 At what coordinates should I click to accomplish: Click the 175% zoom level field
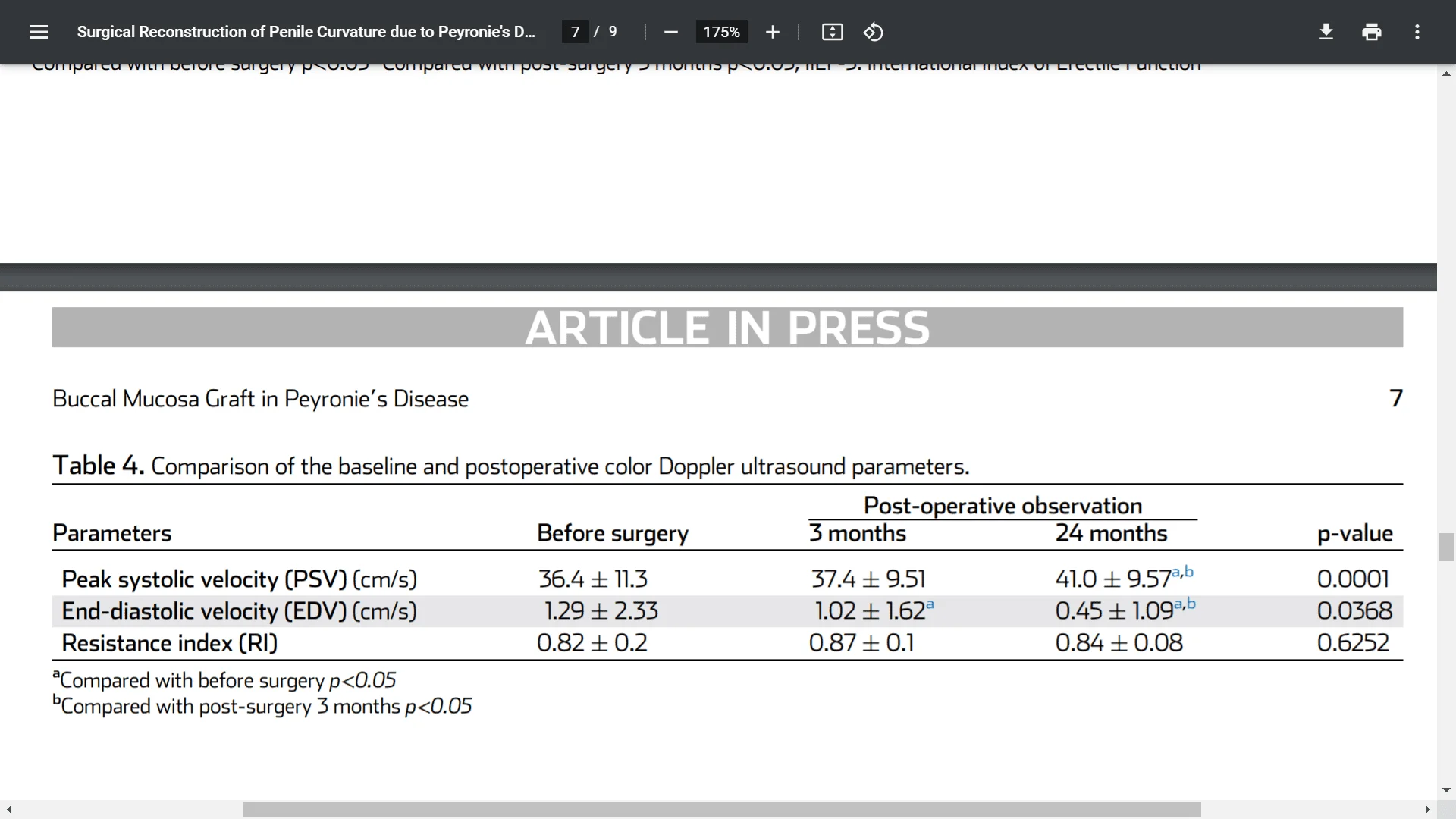(x=721, y=32)
